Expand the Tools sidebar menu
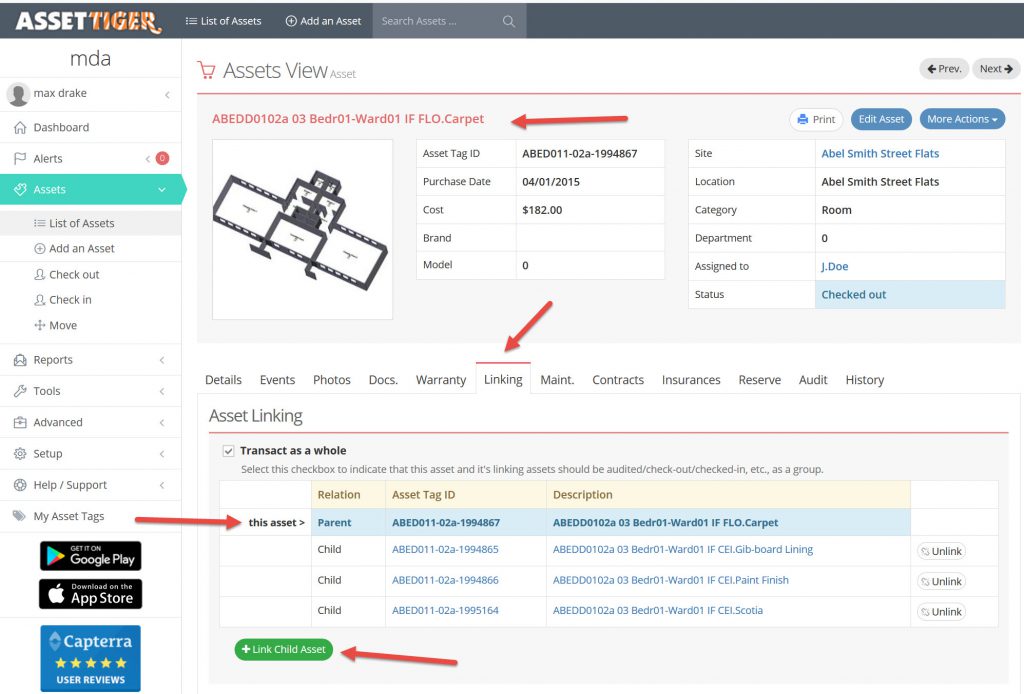Viewport: 1024px width, 694px height. 90,391
